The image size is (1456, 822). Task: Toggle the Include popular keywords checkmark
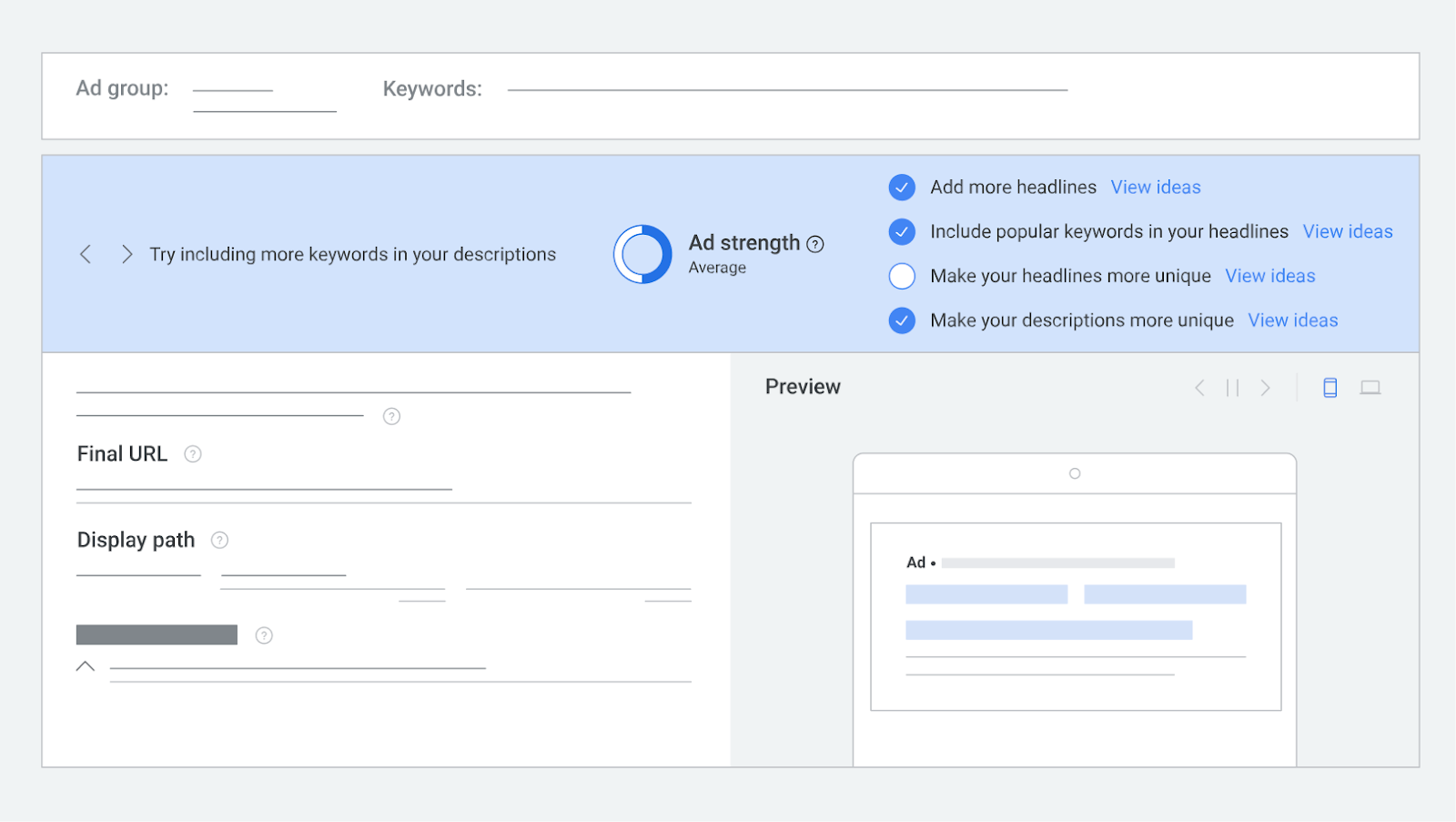[902, 232]
